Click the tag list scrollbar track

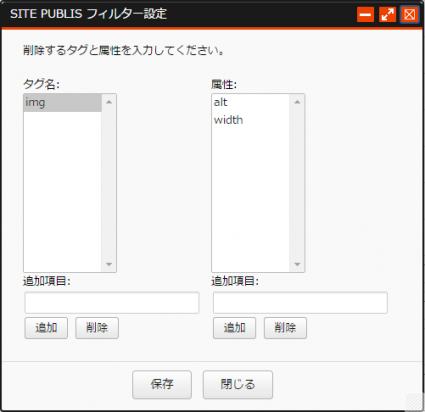(109, 183)
